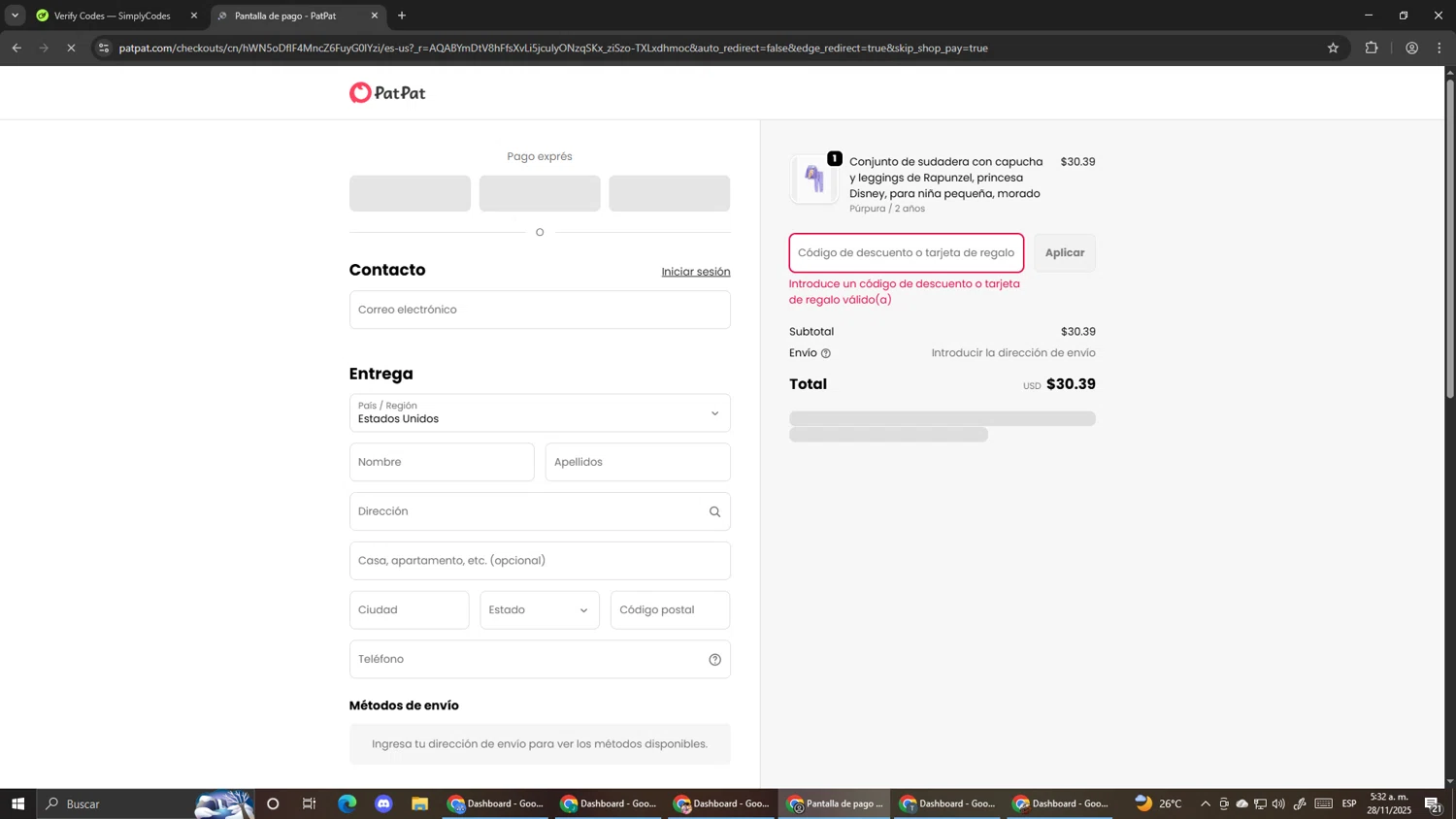Viewport: 1456px width, 819px height.
Task: Show hidden system tray icons
Action: point(1206,803)
